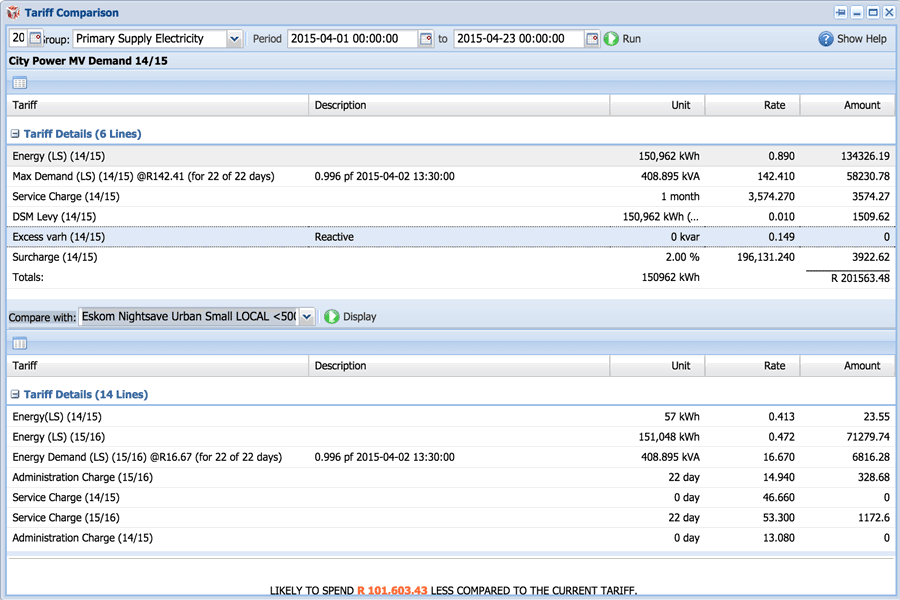Viewport: 900px width, 600px height.
Task: Click the green Display icon
Action: 332,316
